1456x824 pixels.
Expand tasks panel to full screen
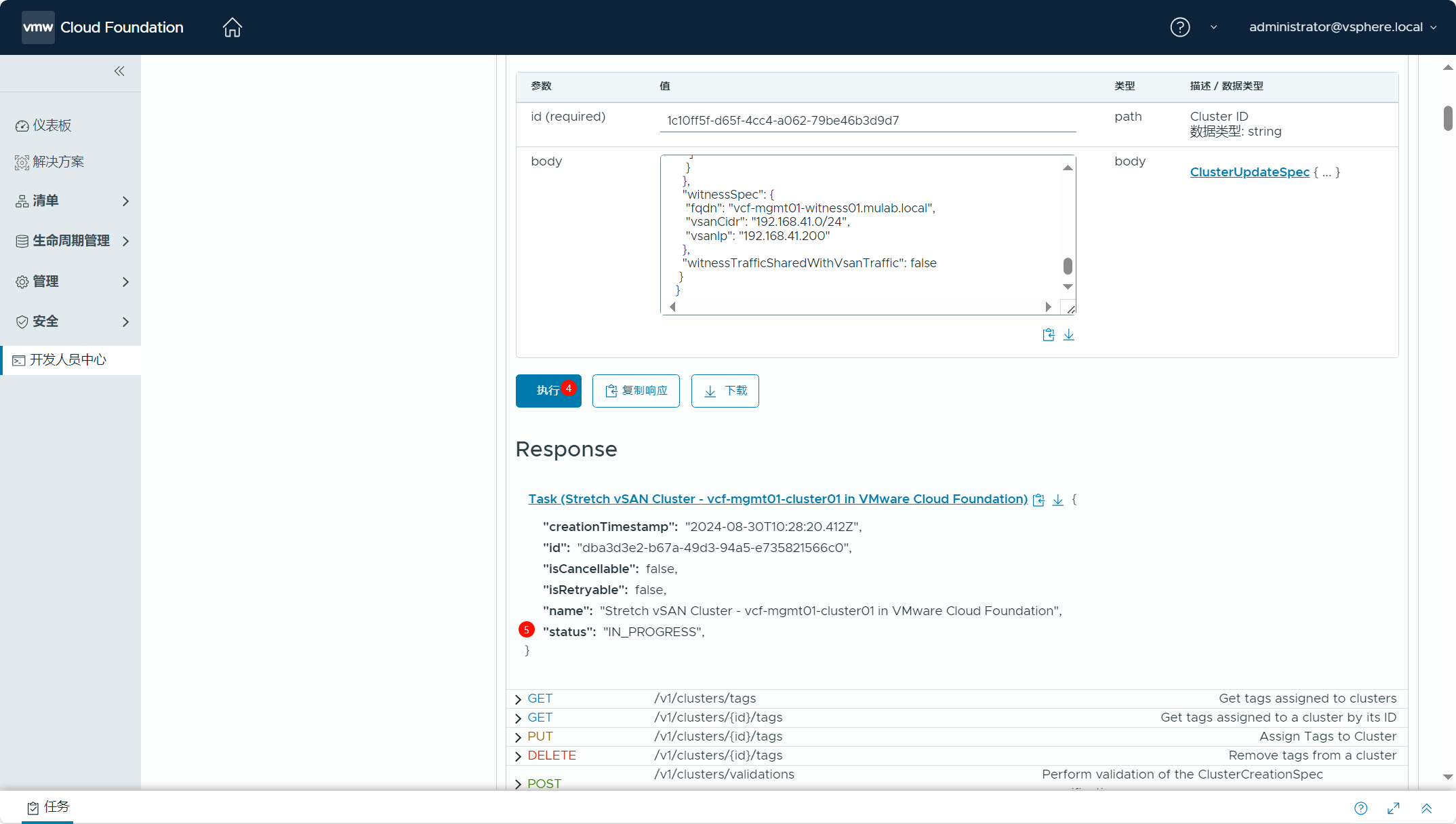pyautogui.click(x=1394, y=808)
